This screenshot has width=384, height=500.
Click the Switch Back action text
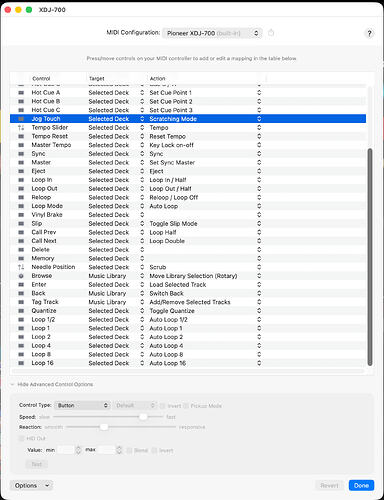166,293
